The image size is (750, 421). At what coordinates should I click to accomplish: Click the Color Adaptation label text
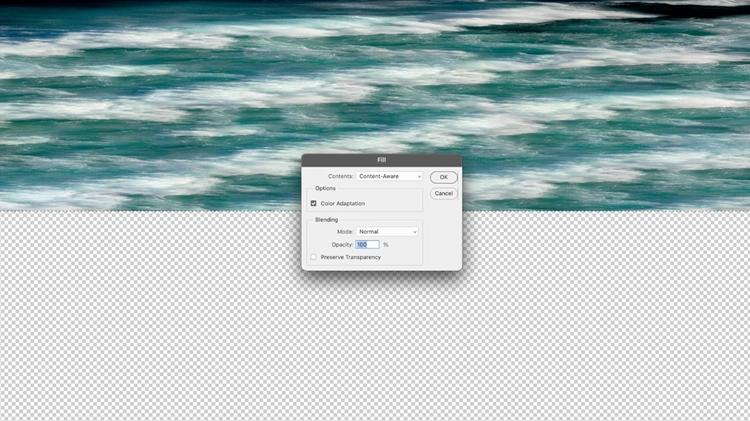coord(342,203)
